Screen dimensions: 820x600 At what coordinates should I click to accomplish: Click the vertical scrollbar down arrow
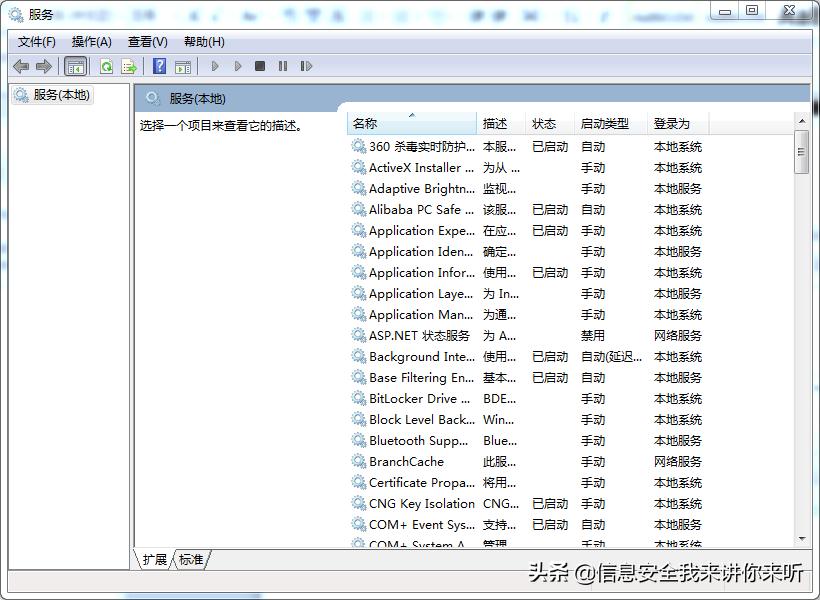(x=802, y=538)
